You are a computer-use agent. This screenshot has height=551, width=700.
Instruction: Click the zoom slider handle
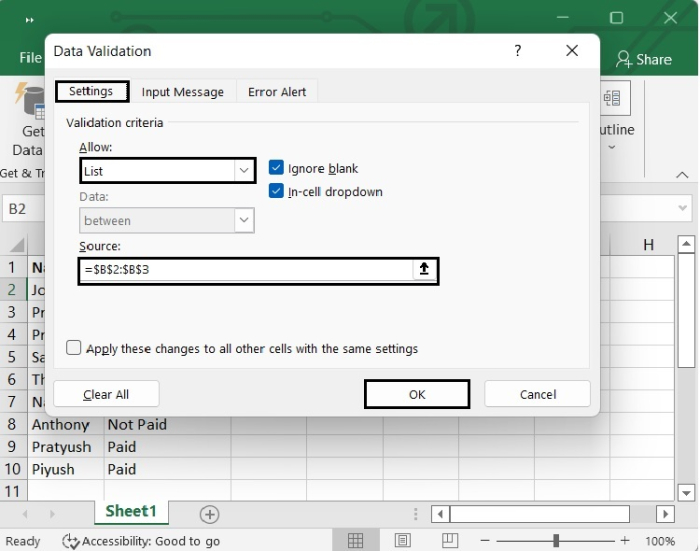556,541
